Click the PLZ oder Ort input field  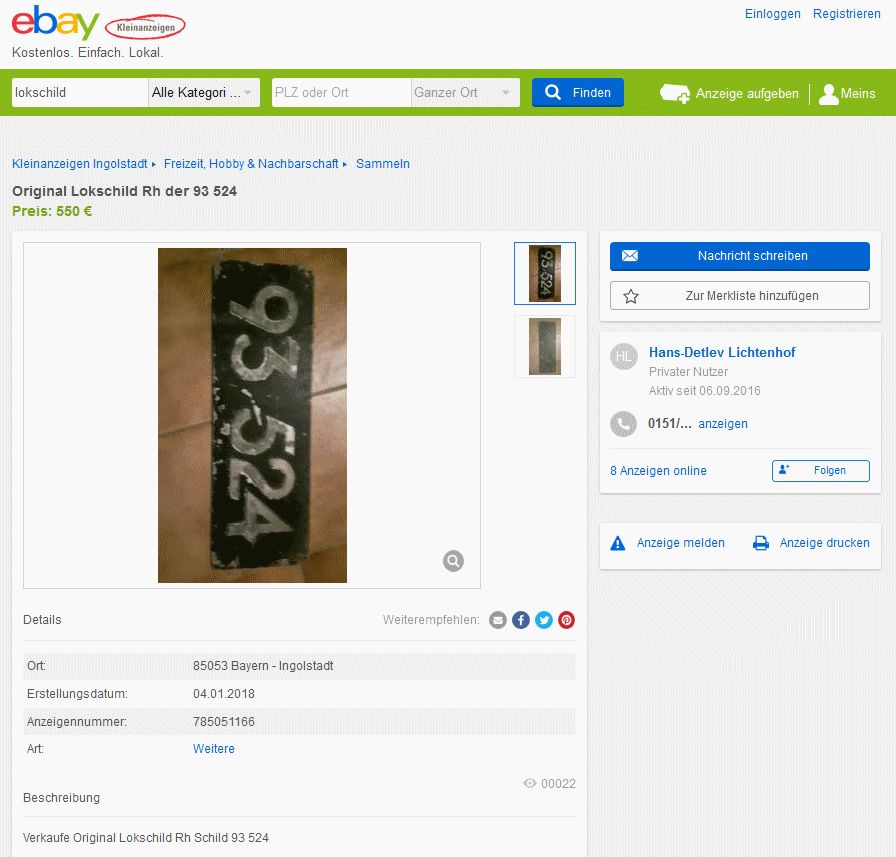(x=341, y=93)
